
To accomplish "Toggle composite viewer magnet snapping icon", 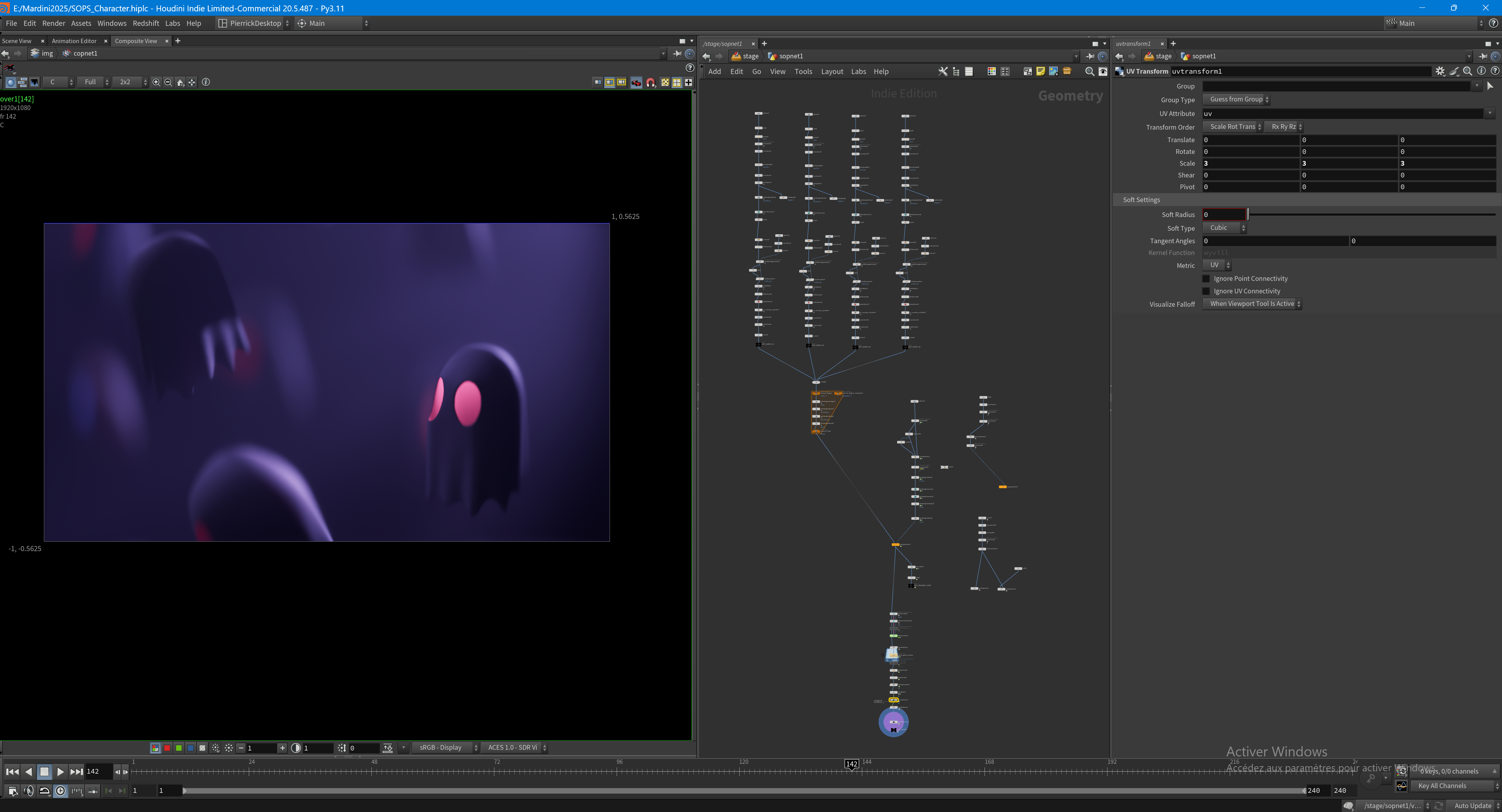I will click(x=651, y=82).
